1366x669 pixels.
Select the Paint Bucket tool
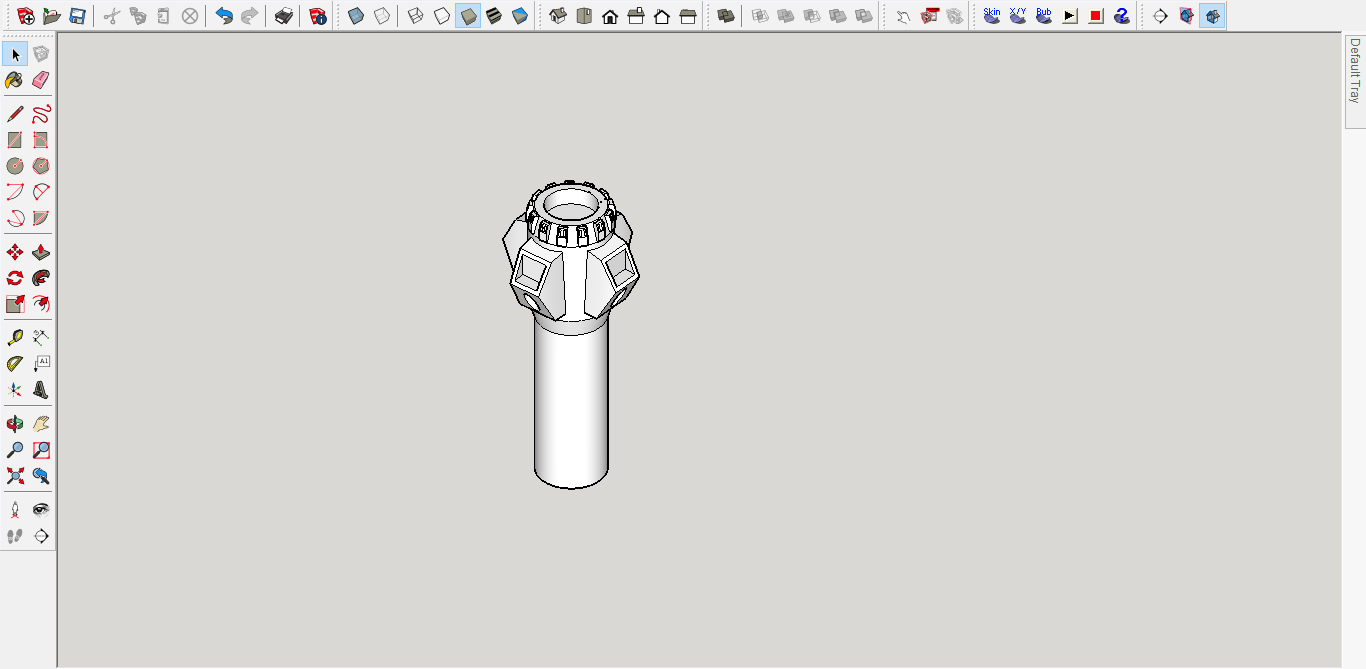click(15, 80)
